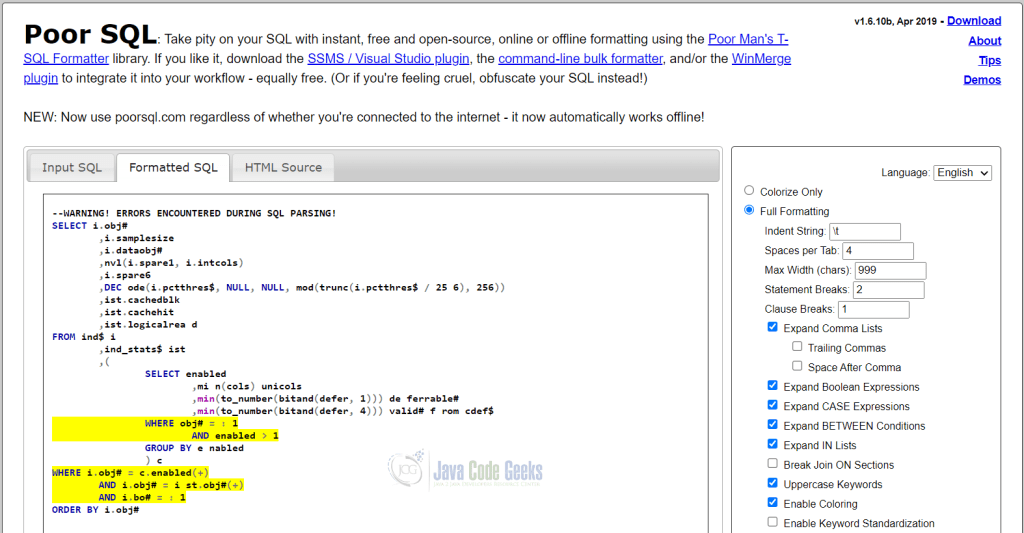Enable Keyword Standardization checkbox

tap(773, 523)
